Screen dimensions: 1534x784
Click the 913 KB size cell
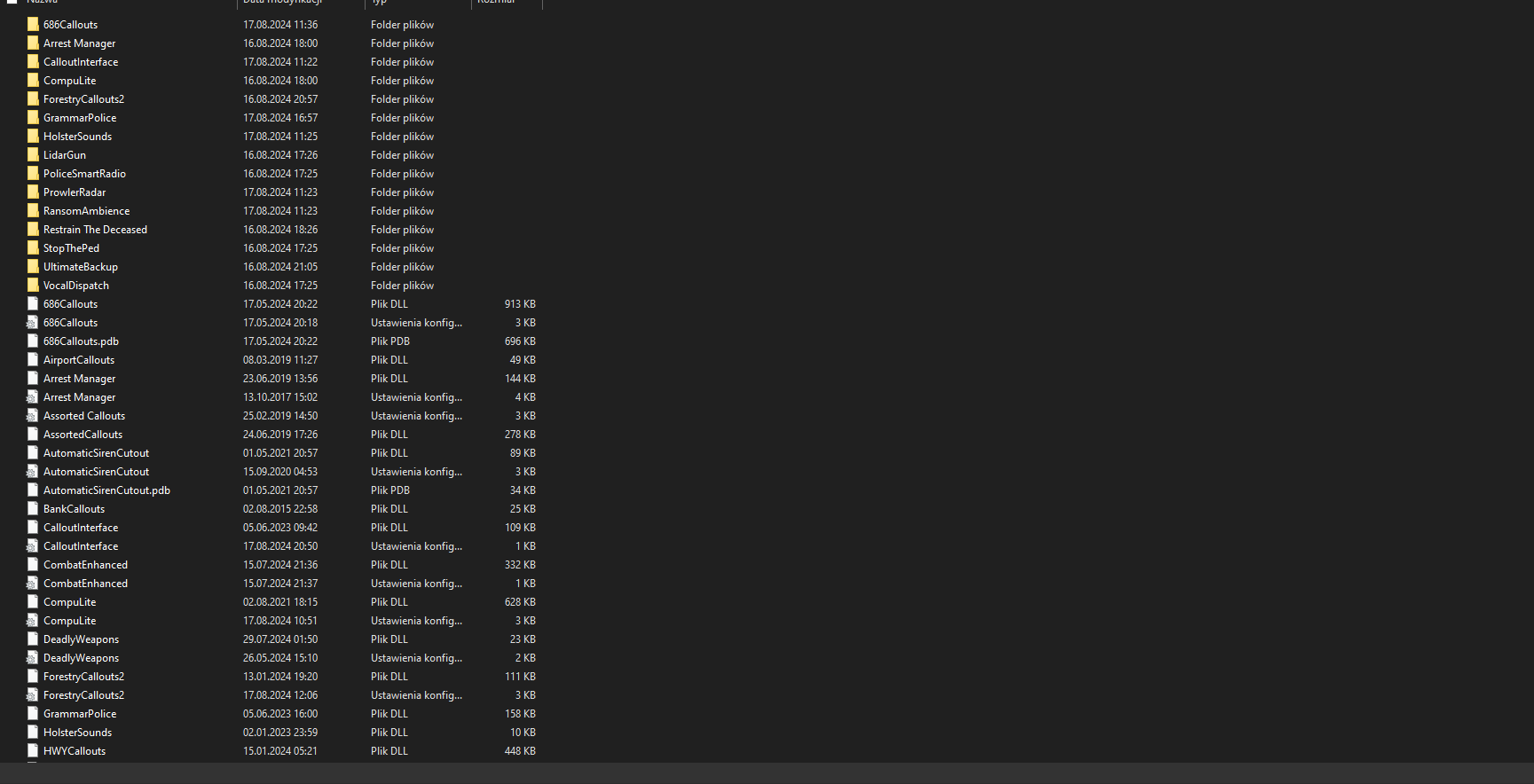pos(520,304)
